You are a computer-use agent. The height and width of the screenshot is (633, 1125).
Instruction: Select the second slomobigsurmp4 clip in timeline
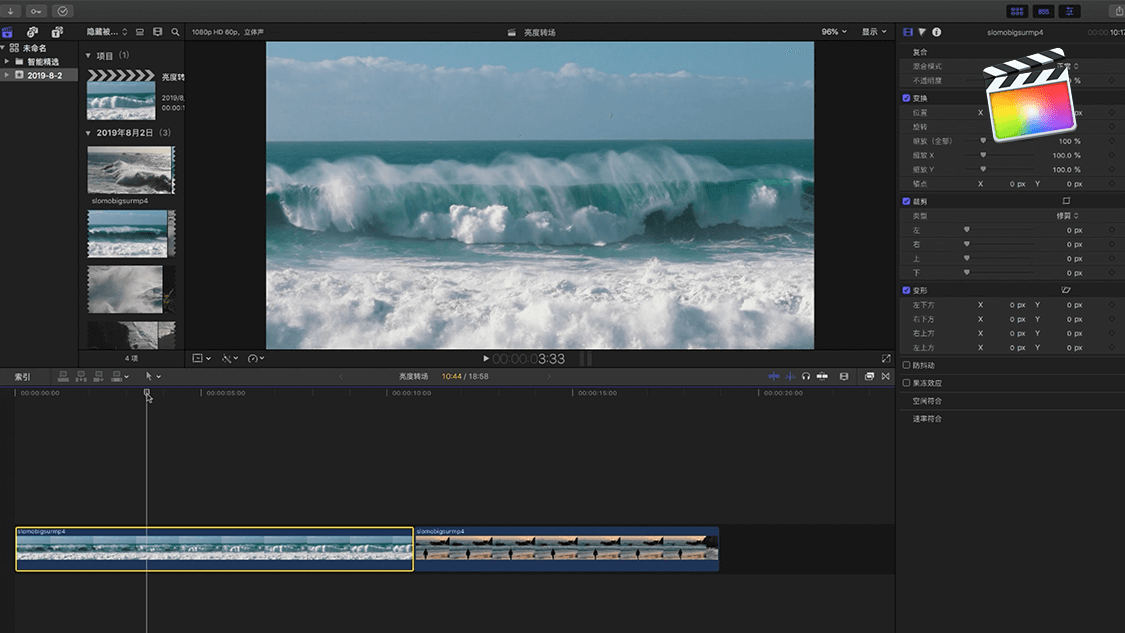tap(566, 549)
